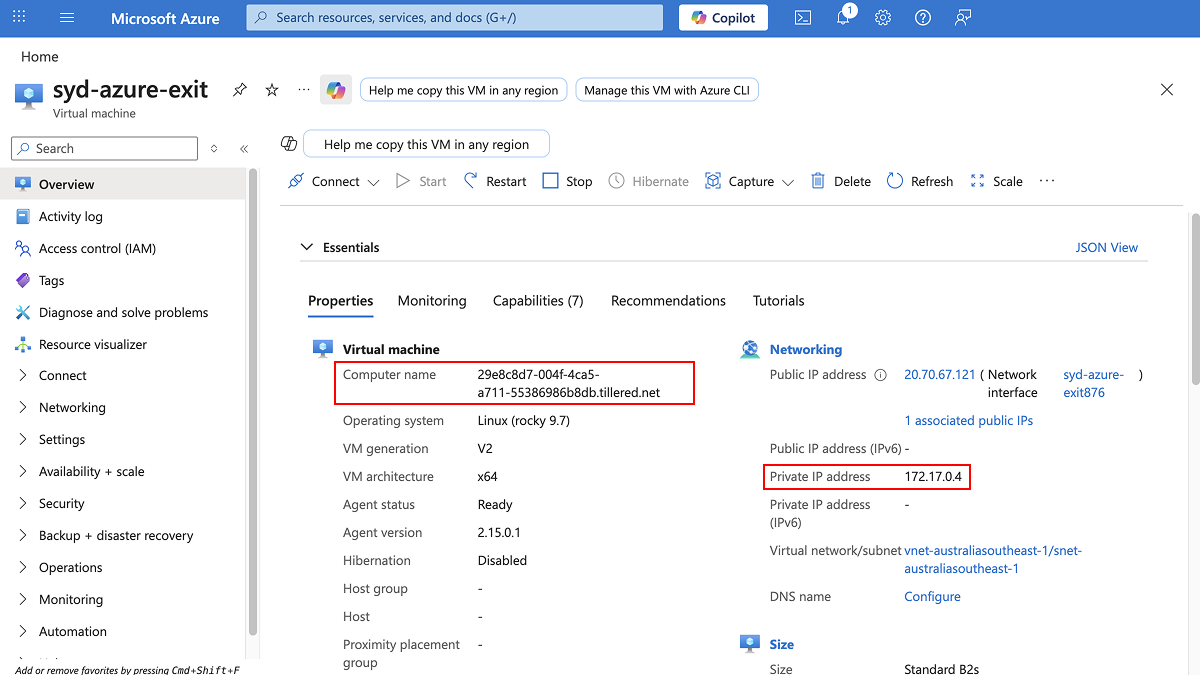Open the help question mark icon
This screenshot has height=675, width=1200.
(x=922, y=17)
